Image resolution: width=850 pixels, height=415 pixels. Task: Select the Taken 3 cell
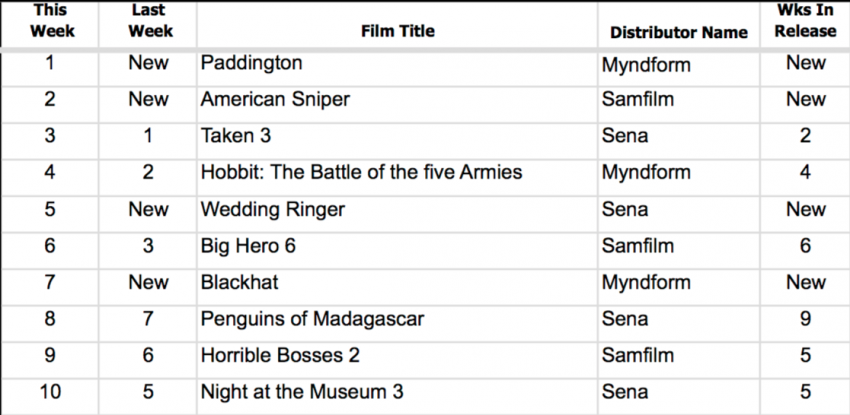pyautogui.click(x=235, y=135)
